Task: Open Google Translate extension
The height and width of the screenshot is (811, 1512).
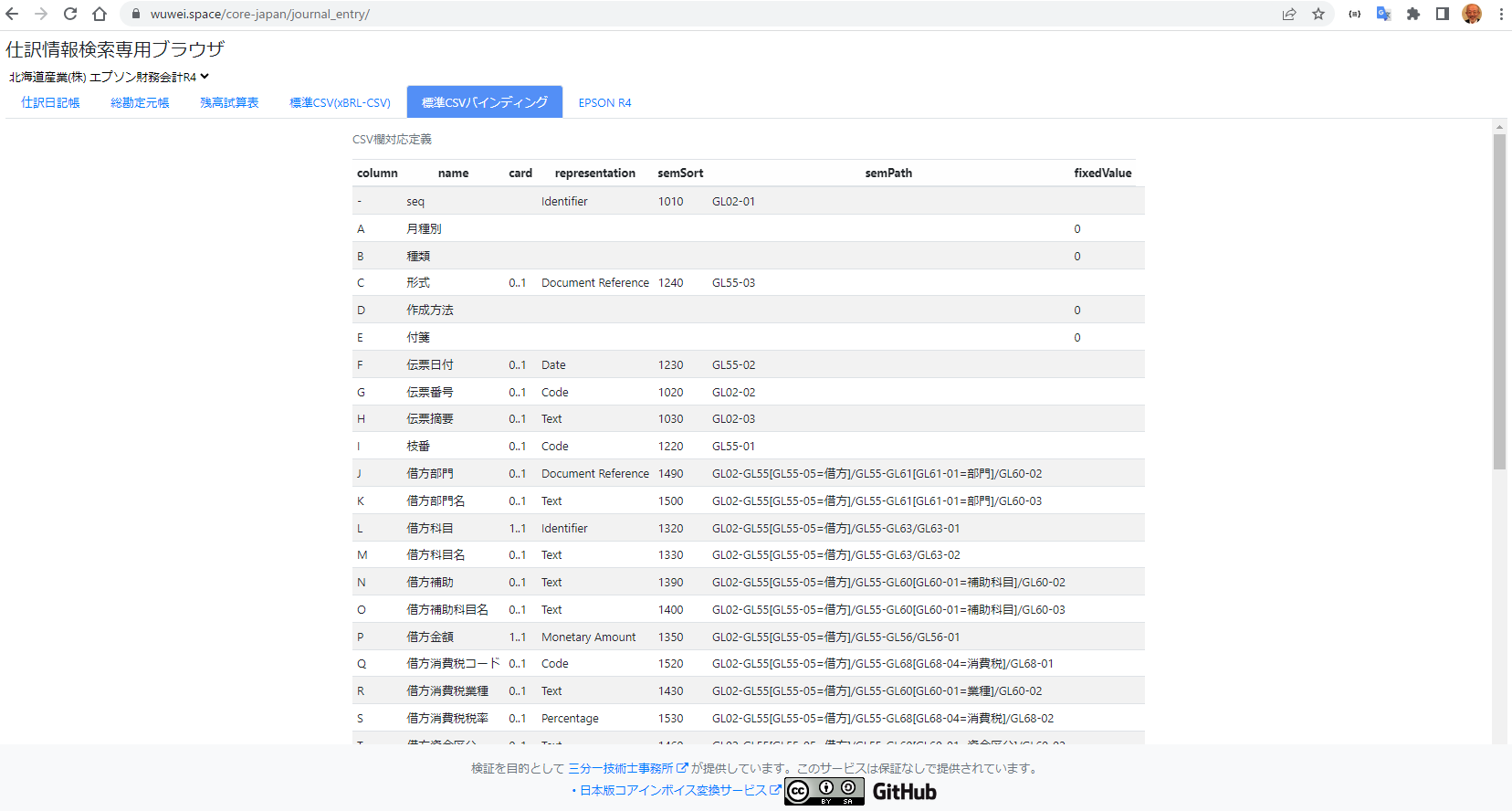Action: (x=1383, y=14)
